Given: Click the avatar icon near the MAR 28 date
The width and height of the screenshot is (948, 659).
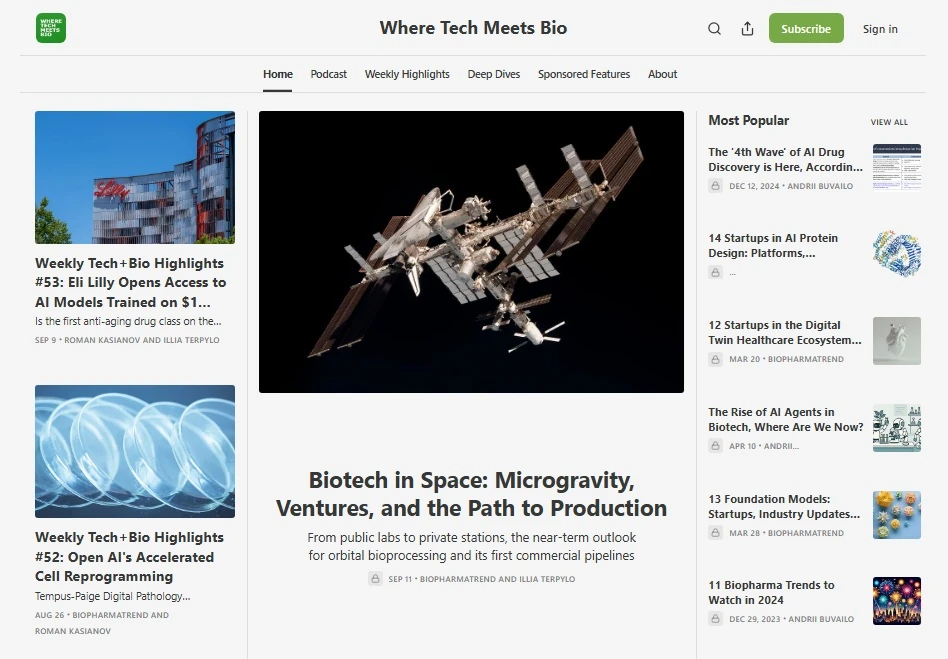Looking at the screenshot, I should (x=714, y=533).
